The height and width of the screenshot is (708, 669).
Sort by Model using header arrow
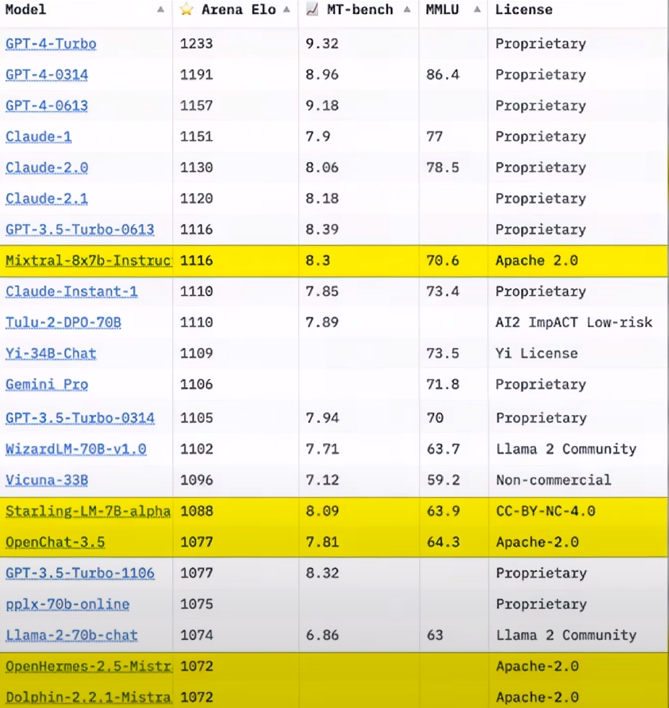click(160, 10)
